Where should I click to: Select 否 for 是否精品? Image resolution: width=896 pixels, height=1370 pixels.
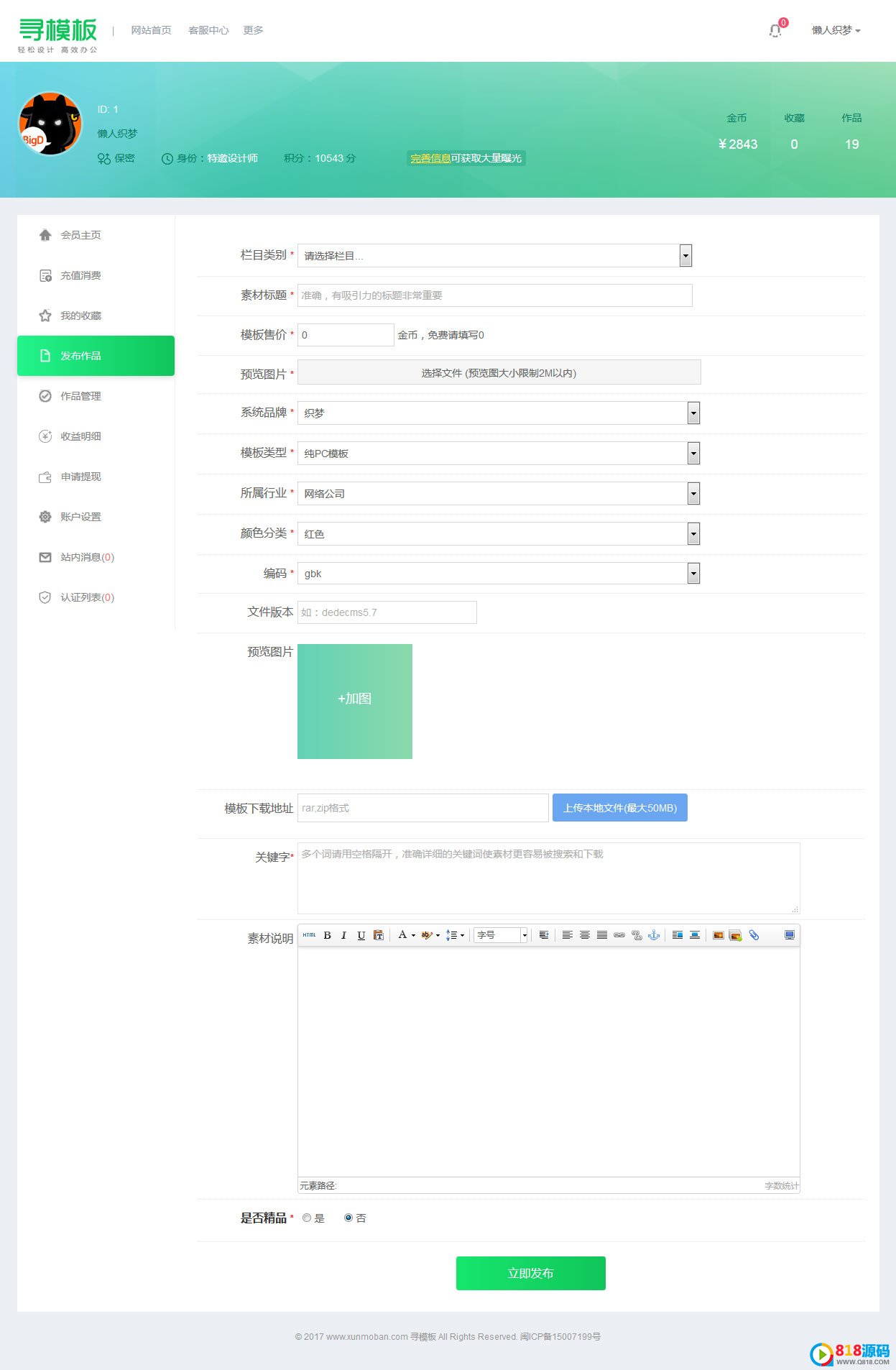(x=348, y=1218)
